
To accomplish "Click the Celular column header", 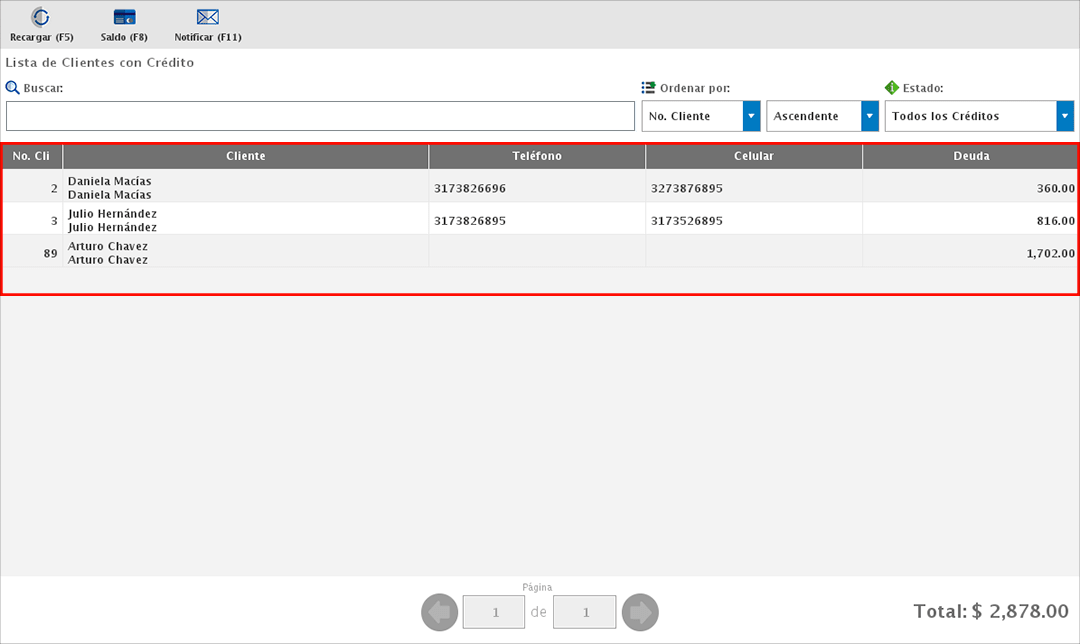I will coord(754,156).
